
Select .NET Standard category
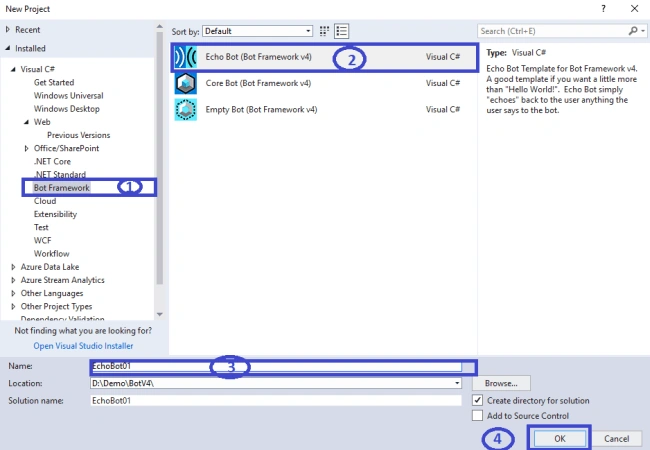[x=60, y=174]
